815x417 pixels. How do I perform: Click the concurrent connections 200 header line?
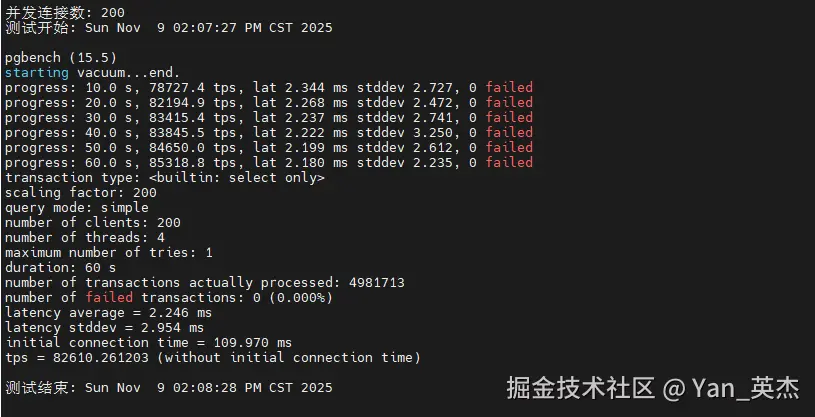[65, 12]
